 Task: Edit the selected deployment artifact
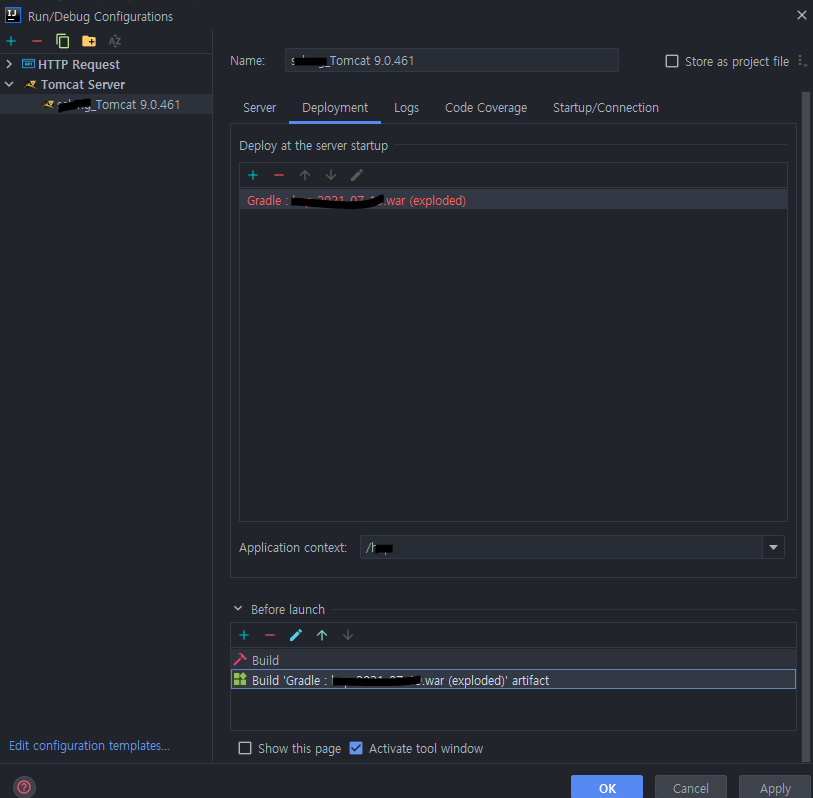pyautogui.click(x=357, y=175)
